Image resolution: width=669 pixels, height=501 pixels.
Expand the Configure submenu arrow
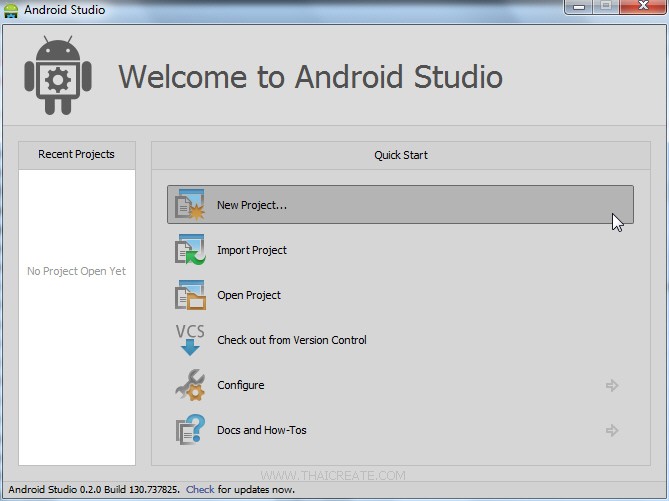point(612,385)
